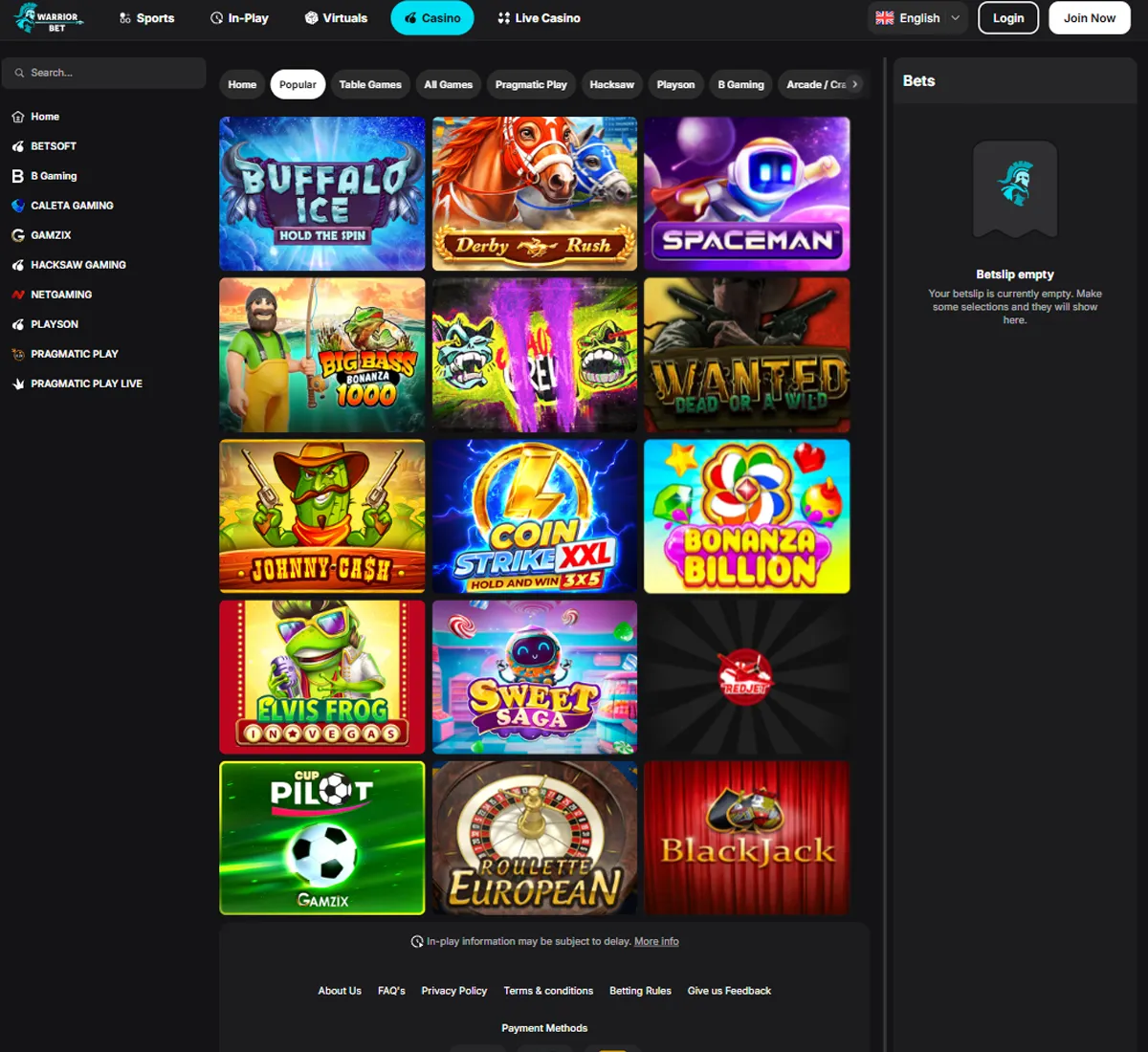Screen dimensions: 1148x1052
Task: Click the Pragmatic Play Live icon
Action: tap(18, 384)
